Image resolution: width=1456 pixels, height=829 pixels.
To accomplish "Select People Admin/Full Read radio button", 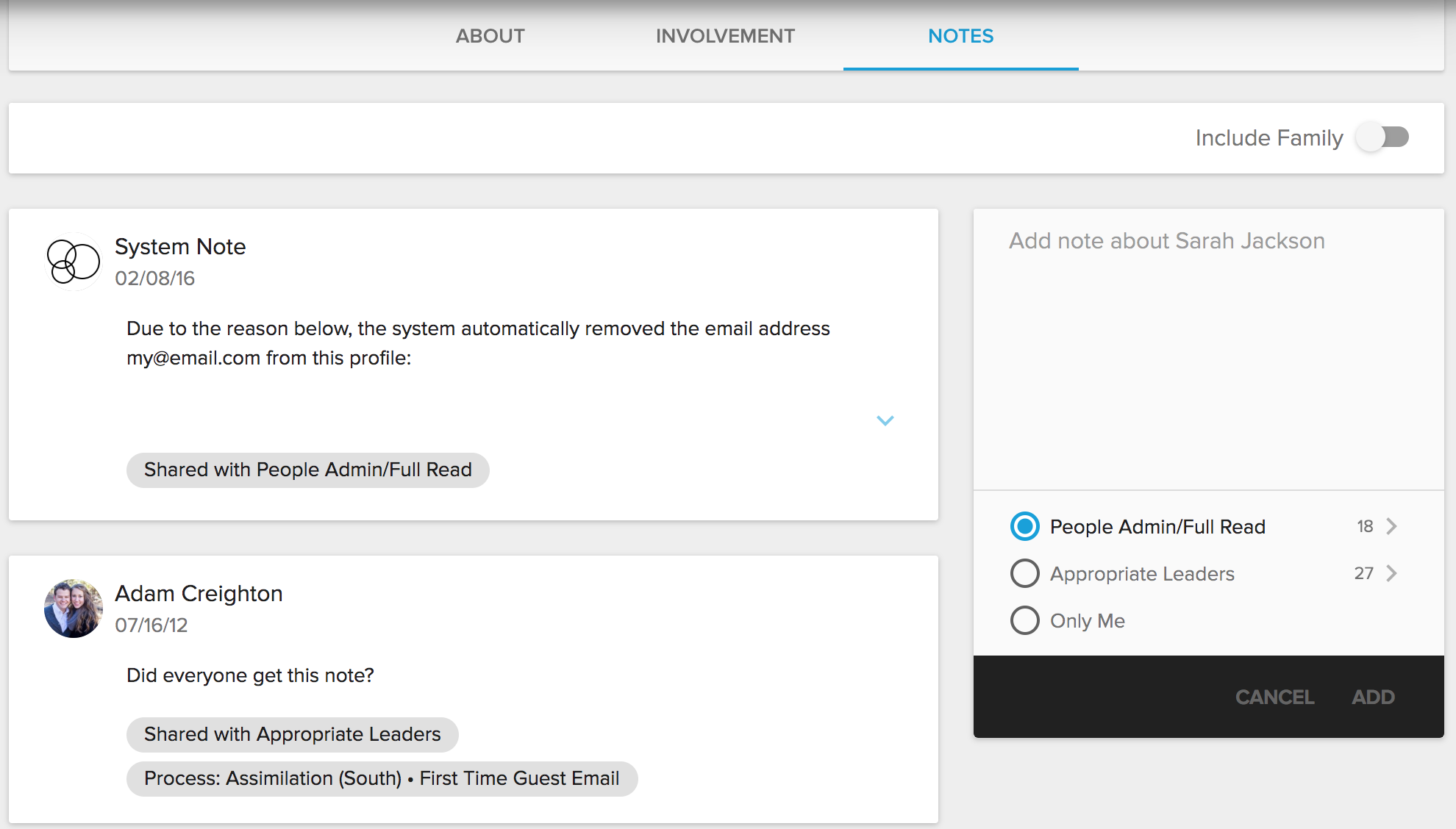I will [1024, 526].
